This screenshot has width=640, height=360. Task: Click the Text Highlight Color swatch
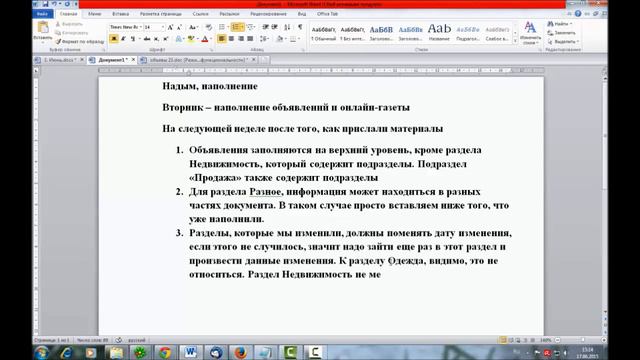tap(191, 39)
